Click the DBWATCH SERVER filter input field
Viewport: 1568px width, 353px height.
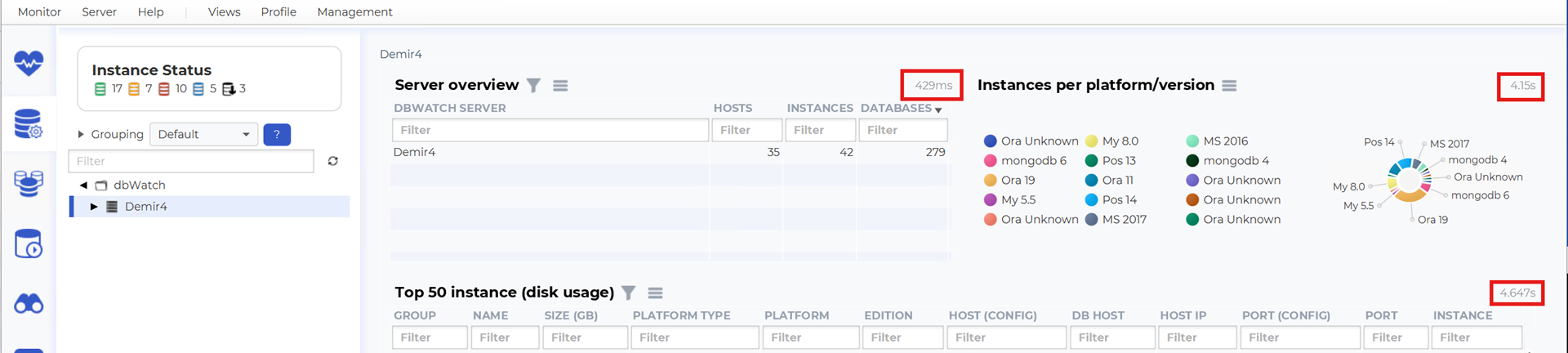(550, 130)
